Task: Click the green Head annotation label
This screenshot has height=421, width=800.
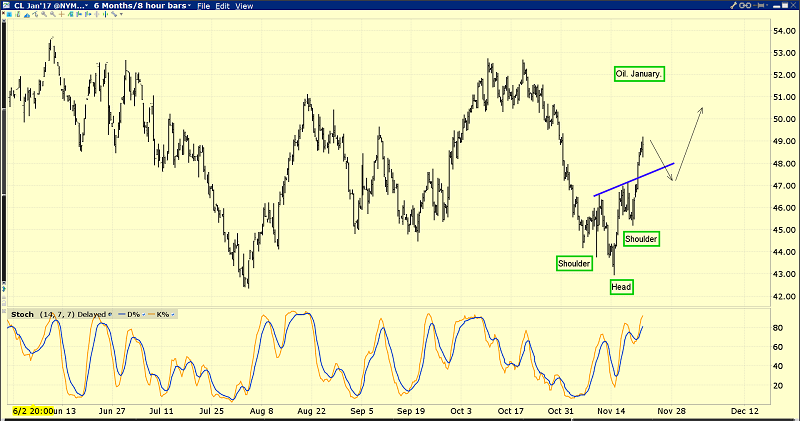Action: pos(621,287)
